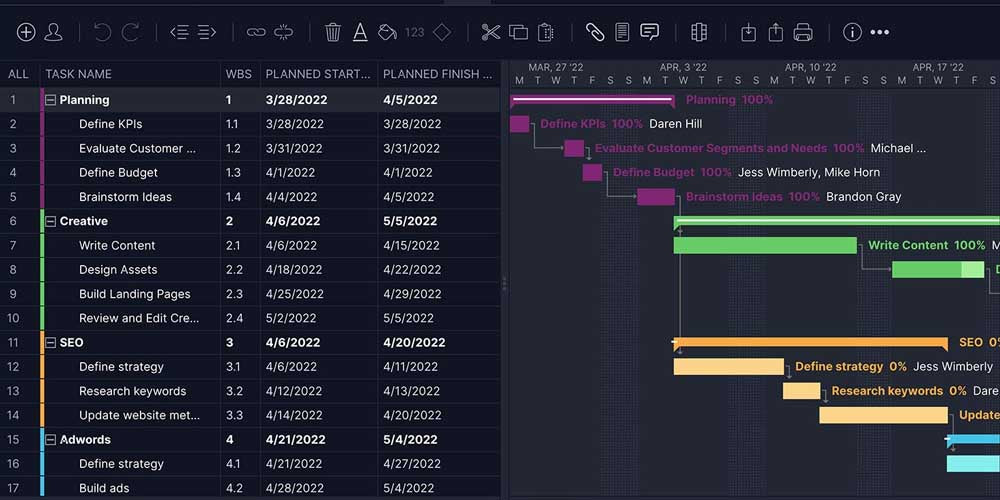Viewport: 1000px width, 500px height.
Task: Click the Research keywords Gantt bar
Action: click(x=802, y=391)
